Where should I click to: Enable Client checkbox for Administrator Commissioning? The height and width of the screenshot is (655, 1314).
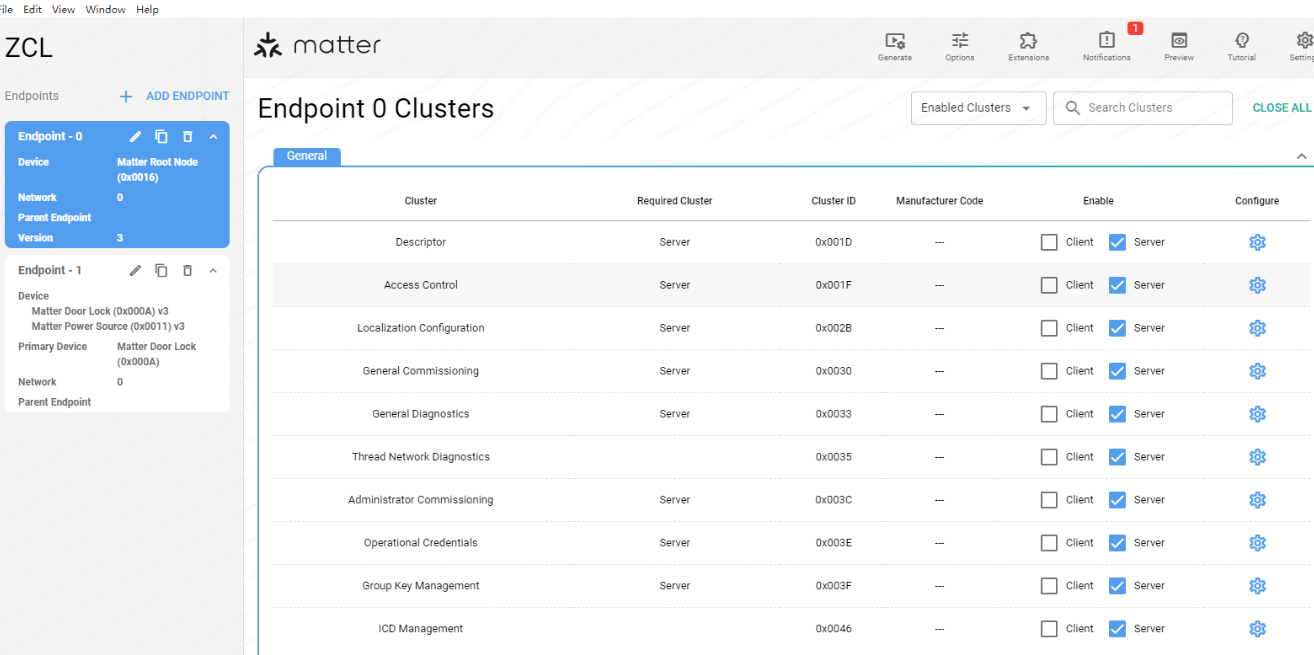click(x=1049, y=500)
